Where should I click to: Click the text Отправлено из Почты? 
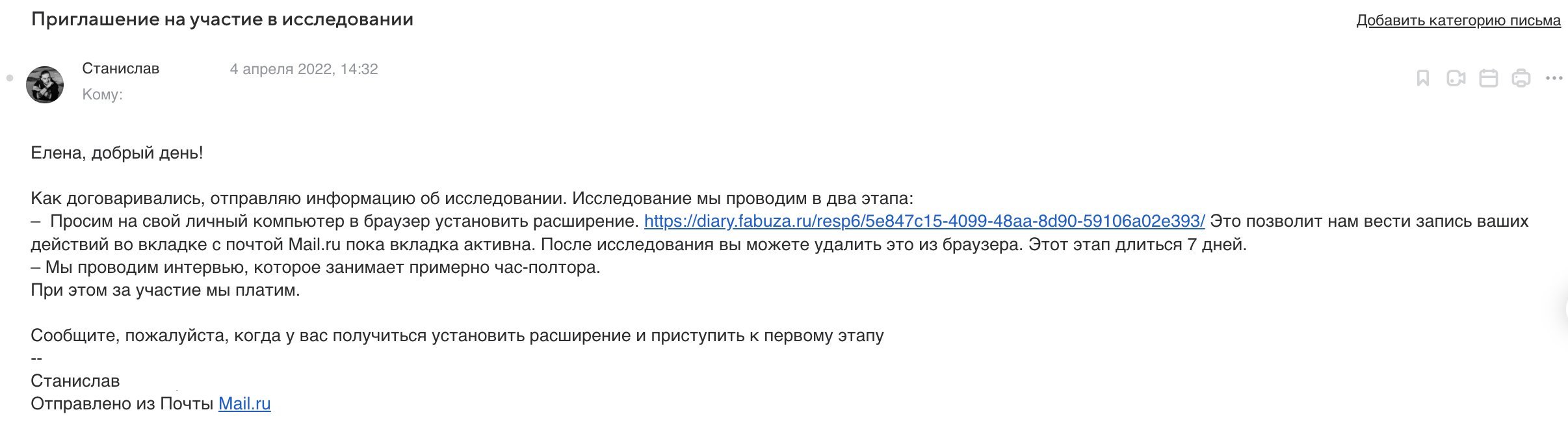click(x=122, y=404)
